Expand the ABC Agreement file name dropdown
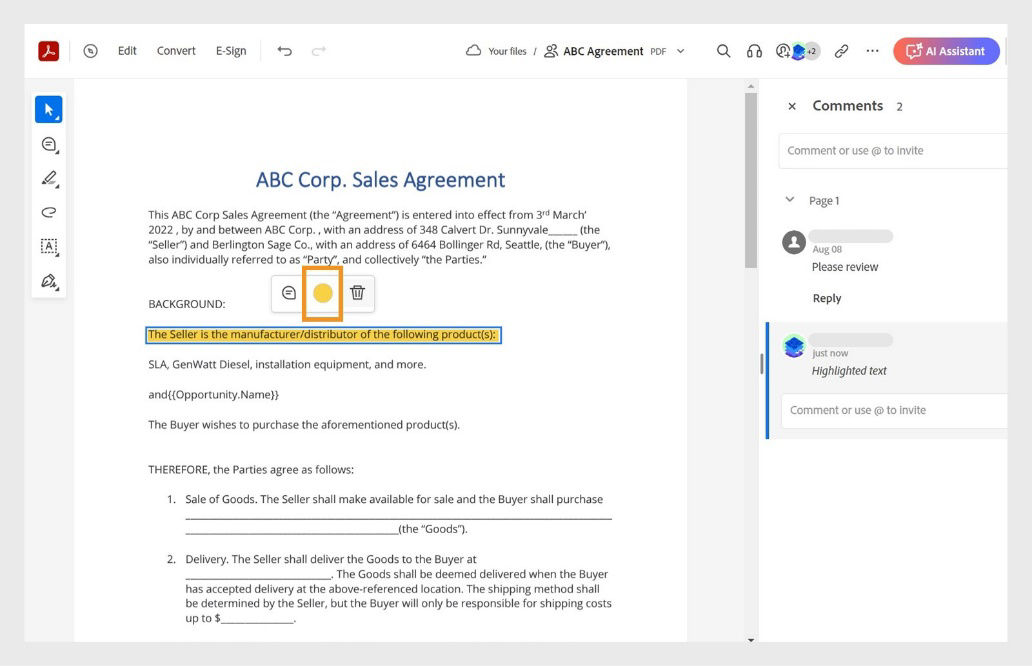Screen dimensions: 1032x666 (678, 51)
